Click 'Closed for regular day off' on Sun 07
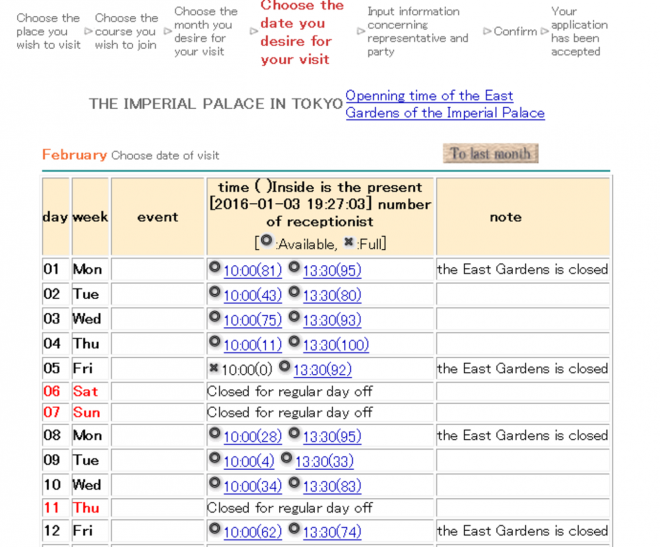The image size is (660, 547). point(290,412)
